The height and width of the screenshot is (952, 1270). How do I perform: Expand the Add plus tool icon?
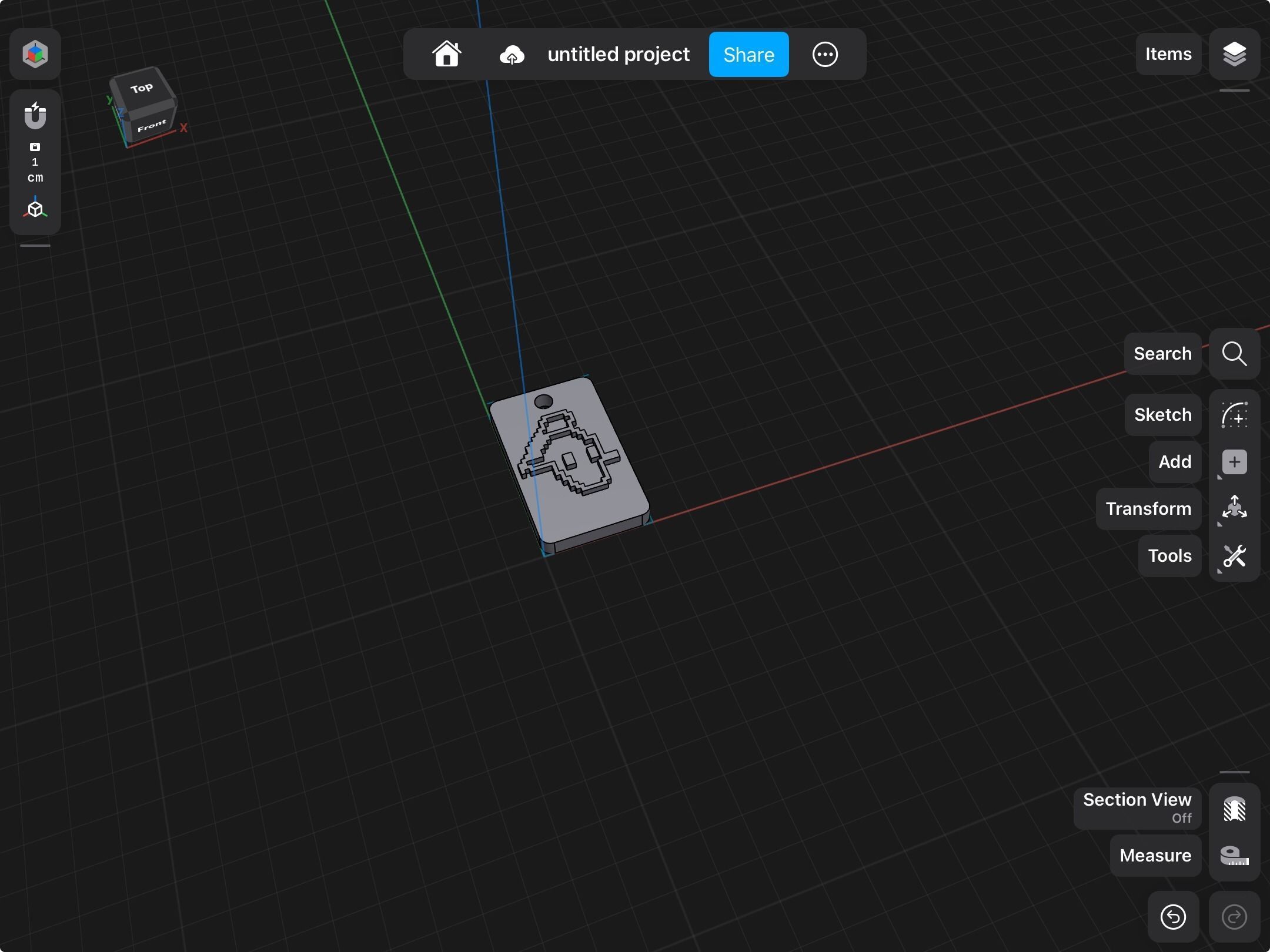click(x=1234, y=462)
